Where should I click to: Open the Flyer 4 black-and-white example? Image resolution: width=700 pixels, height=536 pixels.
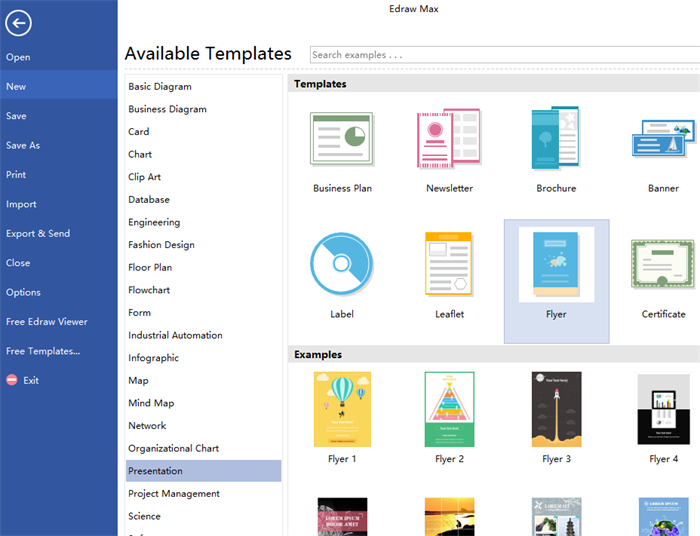point(664,409)
